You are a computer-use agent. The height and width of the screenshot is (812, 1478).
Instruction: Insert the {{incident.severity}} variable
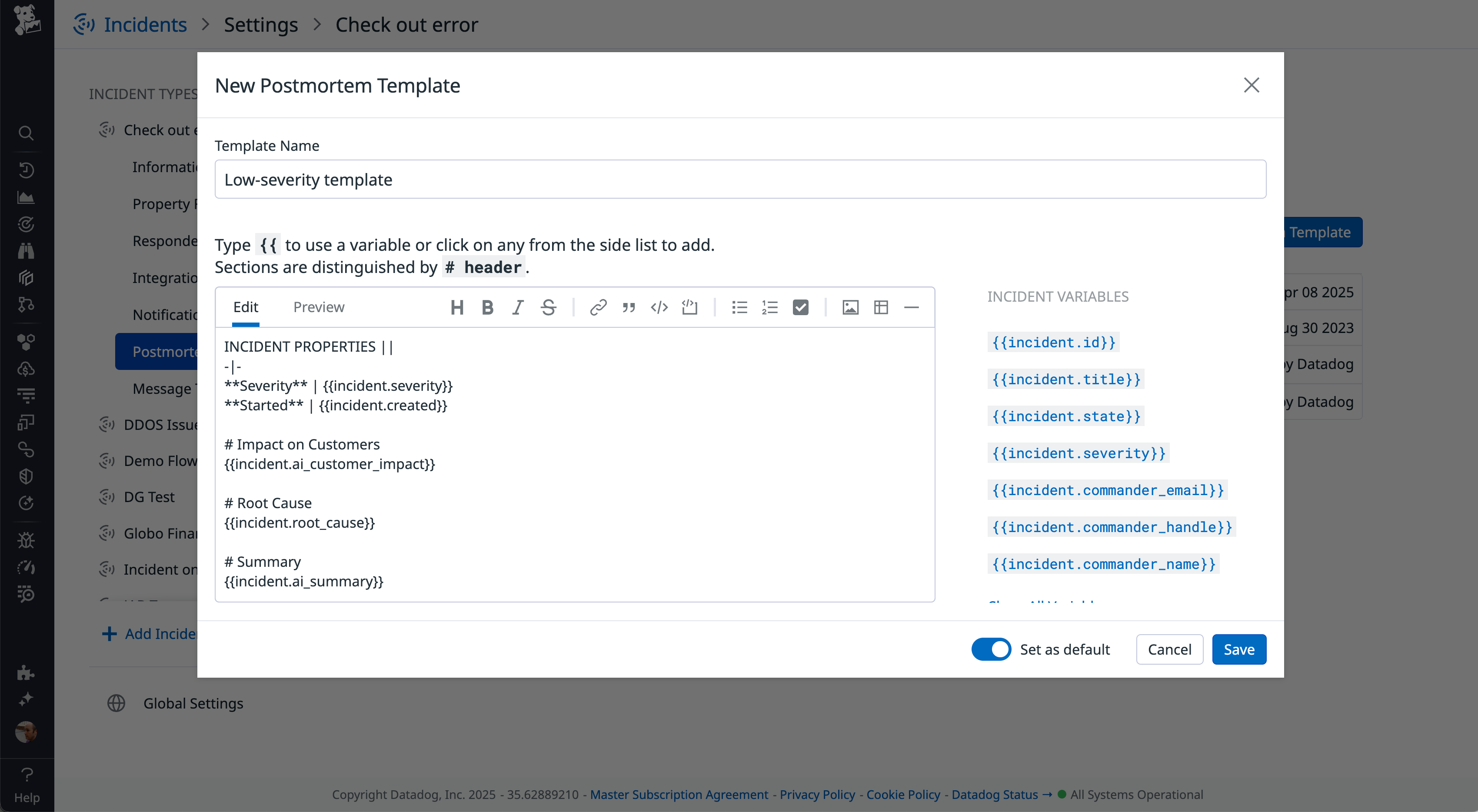(1078, 453)
